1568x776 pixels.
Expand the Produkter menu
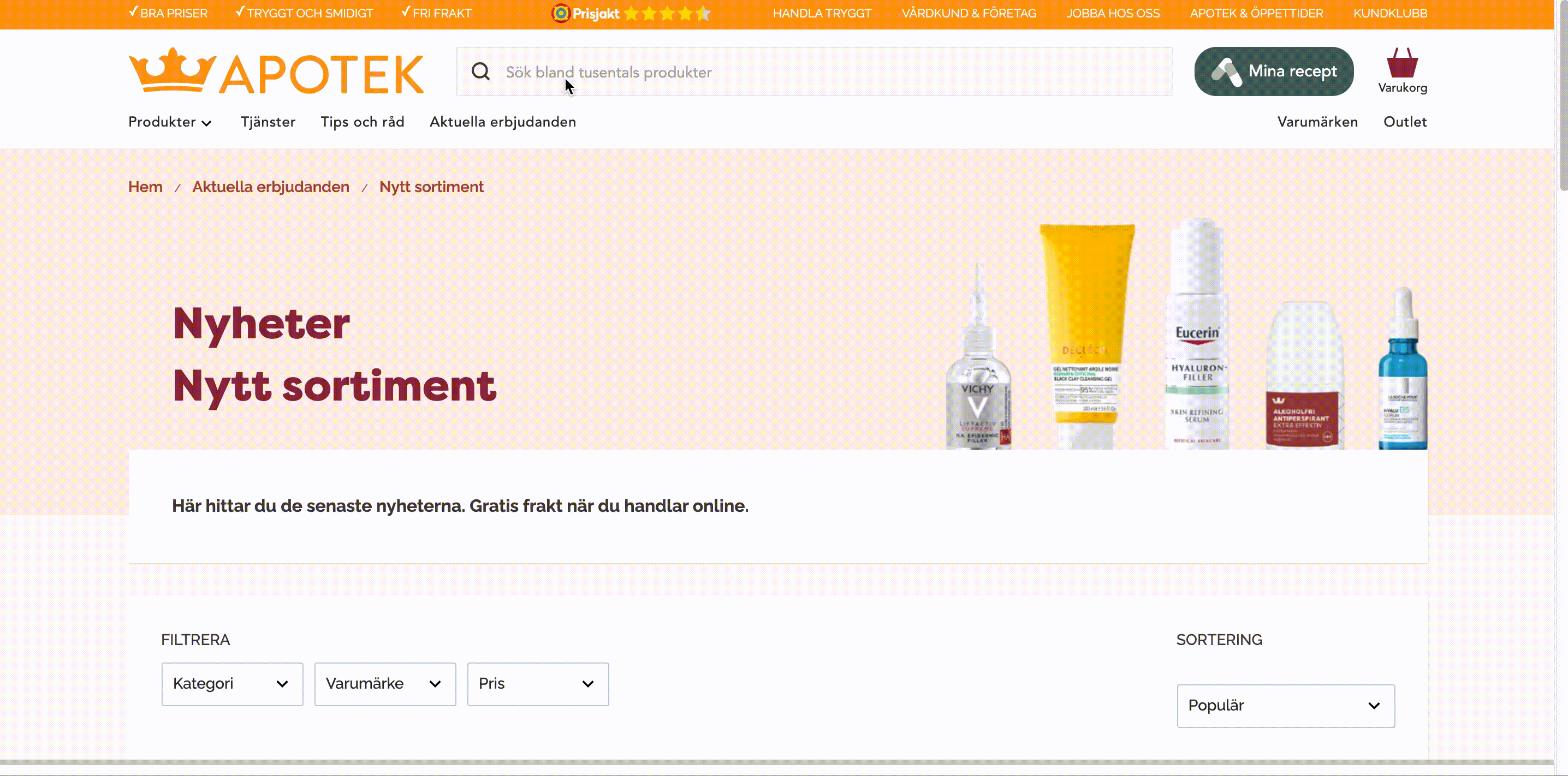coord(170,122)
